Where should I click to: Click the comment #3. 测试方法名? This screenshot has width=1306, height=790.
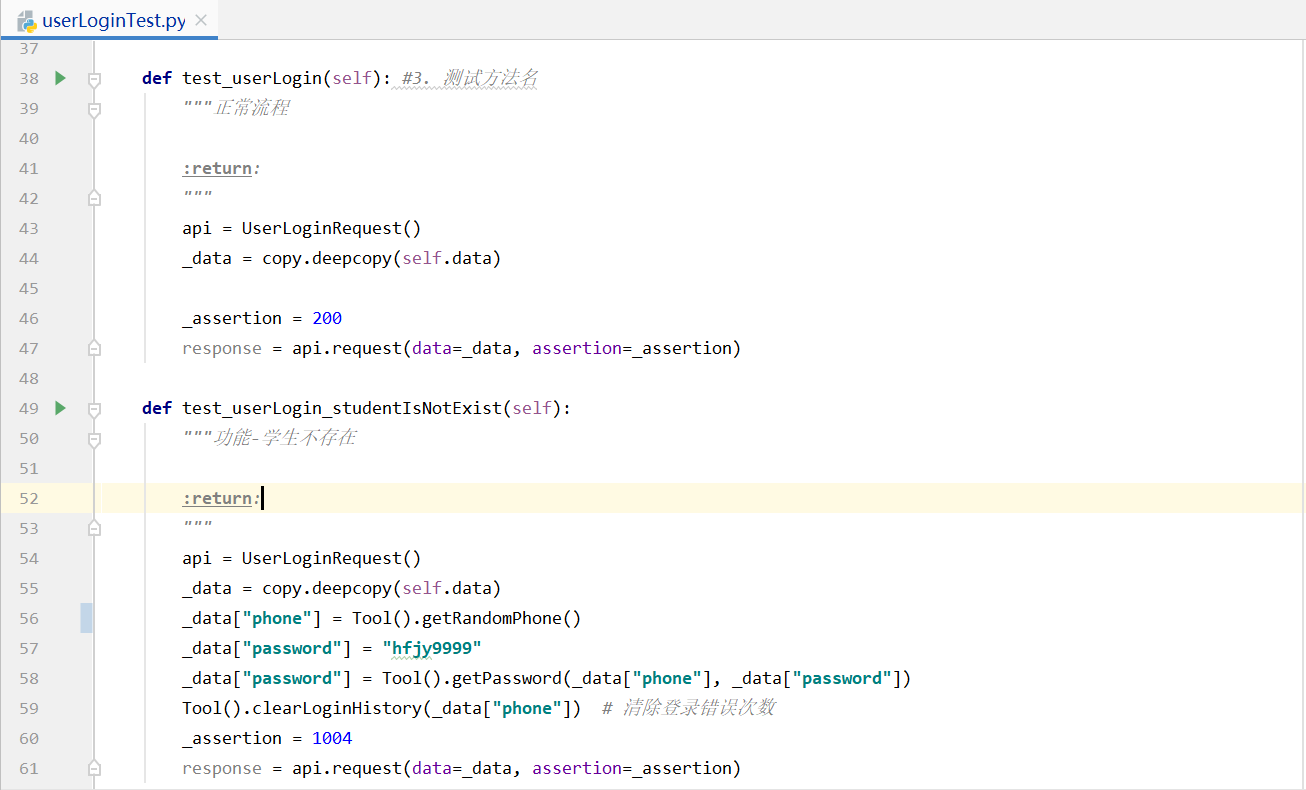pos(470,78)
